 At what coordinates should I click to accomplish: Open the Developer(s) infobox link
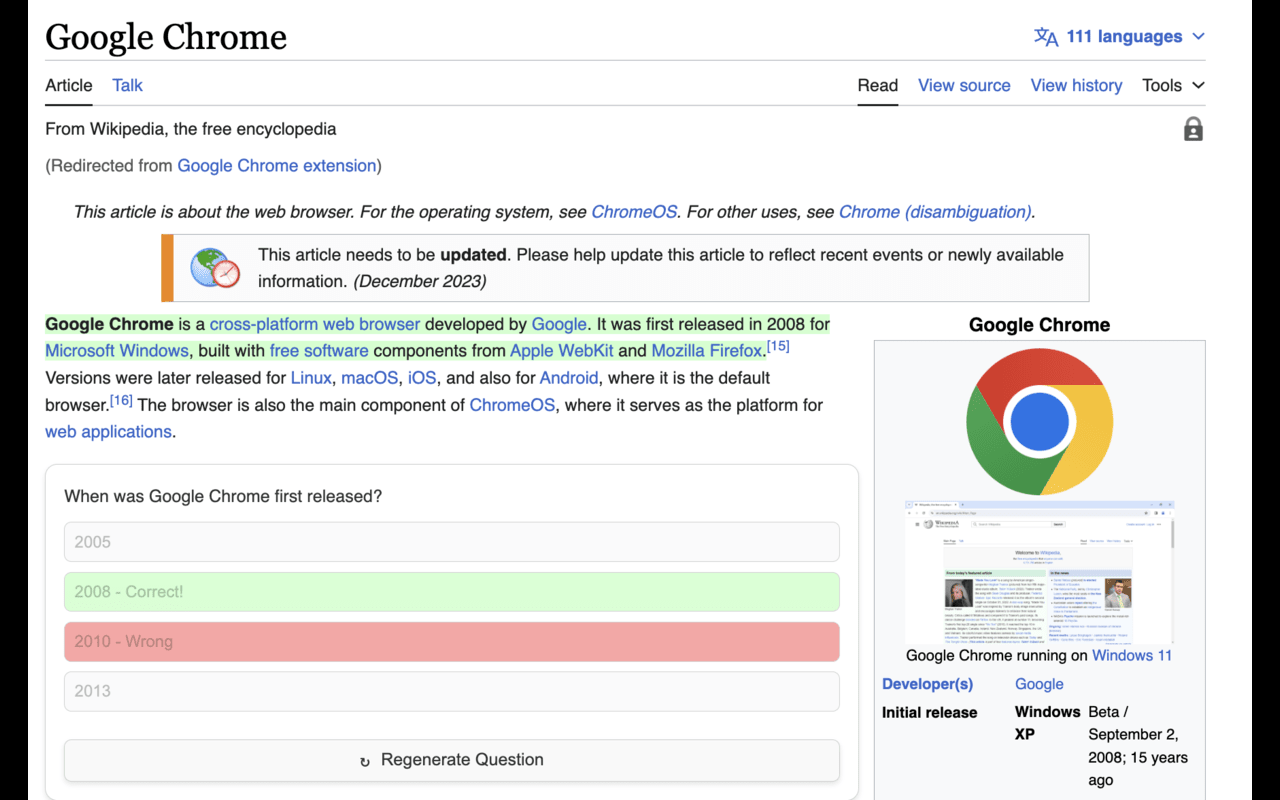927,684
